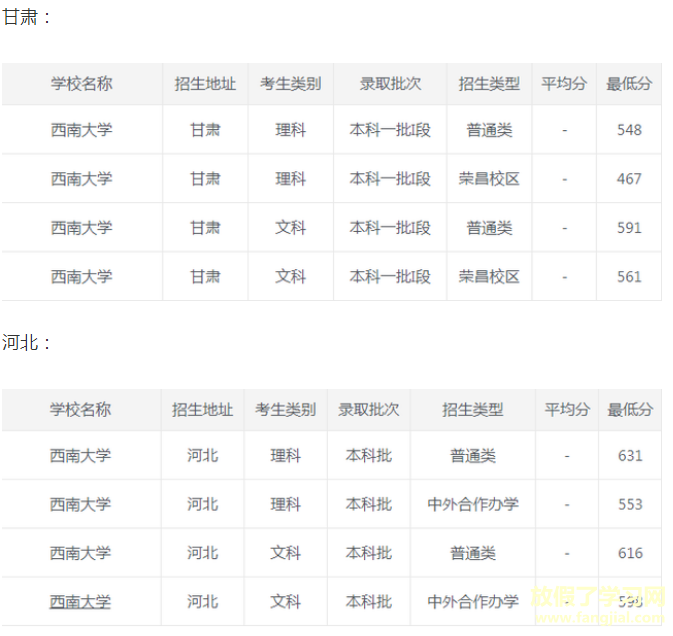Click the 467 minimum score cell
The height and width of the screenshot is (636, 673).
pyautogui.click(x=629, y=179)
